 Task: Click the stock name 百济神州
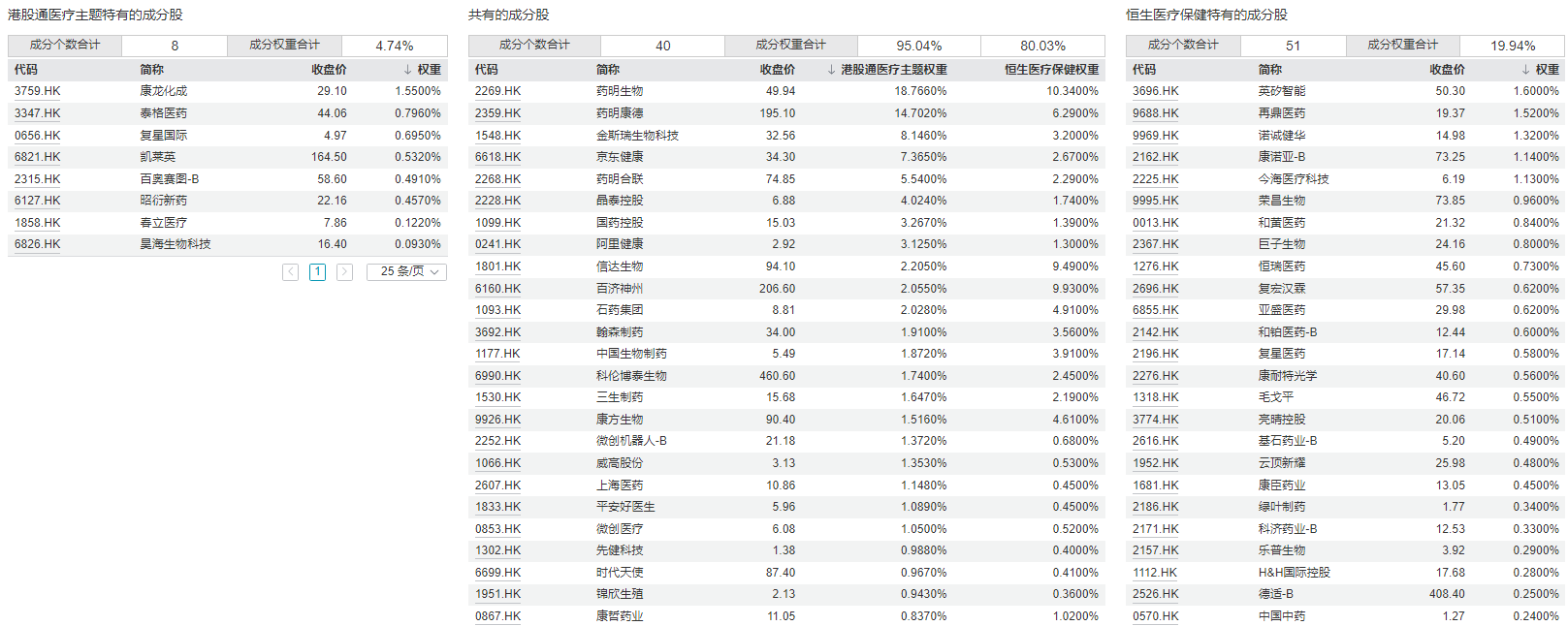point(620,289)
